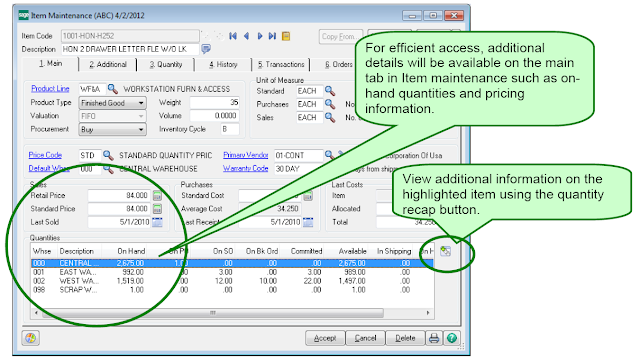Switch to 3. Quantity tab

click(166, 64)
